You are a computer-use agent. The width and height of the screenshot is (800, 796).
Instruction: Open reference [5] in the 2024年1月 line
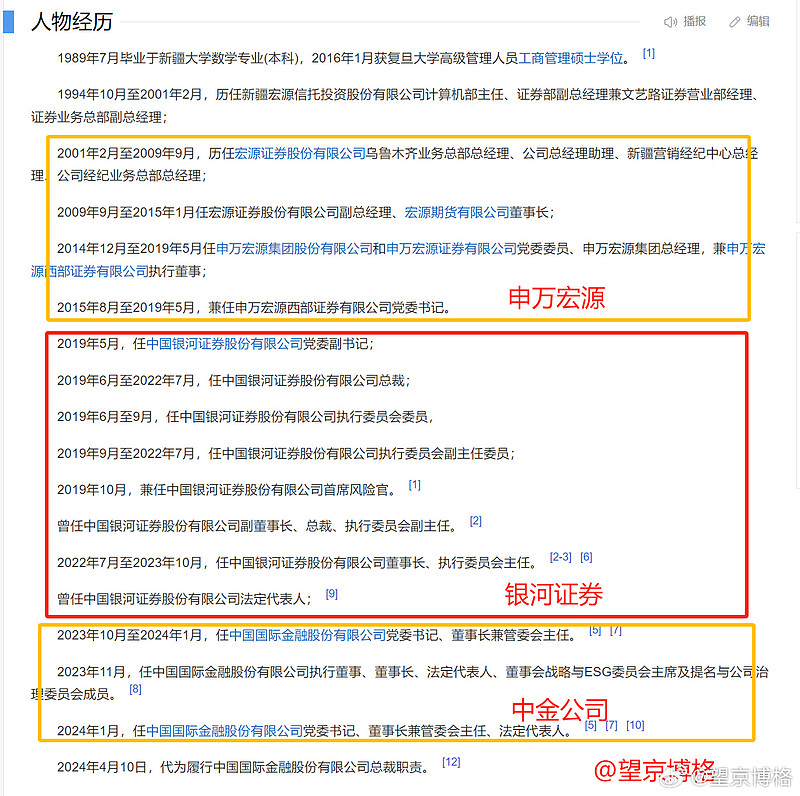pyautogui.click(x=591, y=725)
